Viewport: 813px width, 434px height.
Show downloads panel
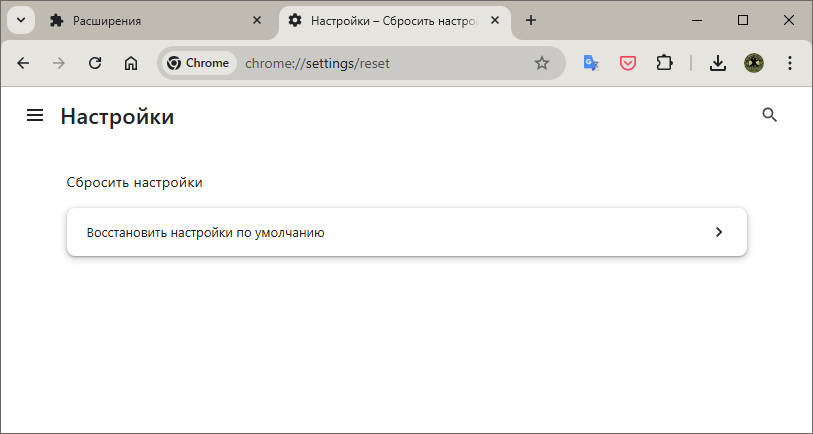(x=718, y=63)
